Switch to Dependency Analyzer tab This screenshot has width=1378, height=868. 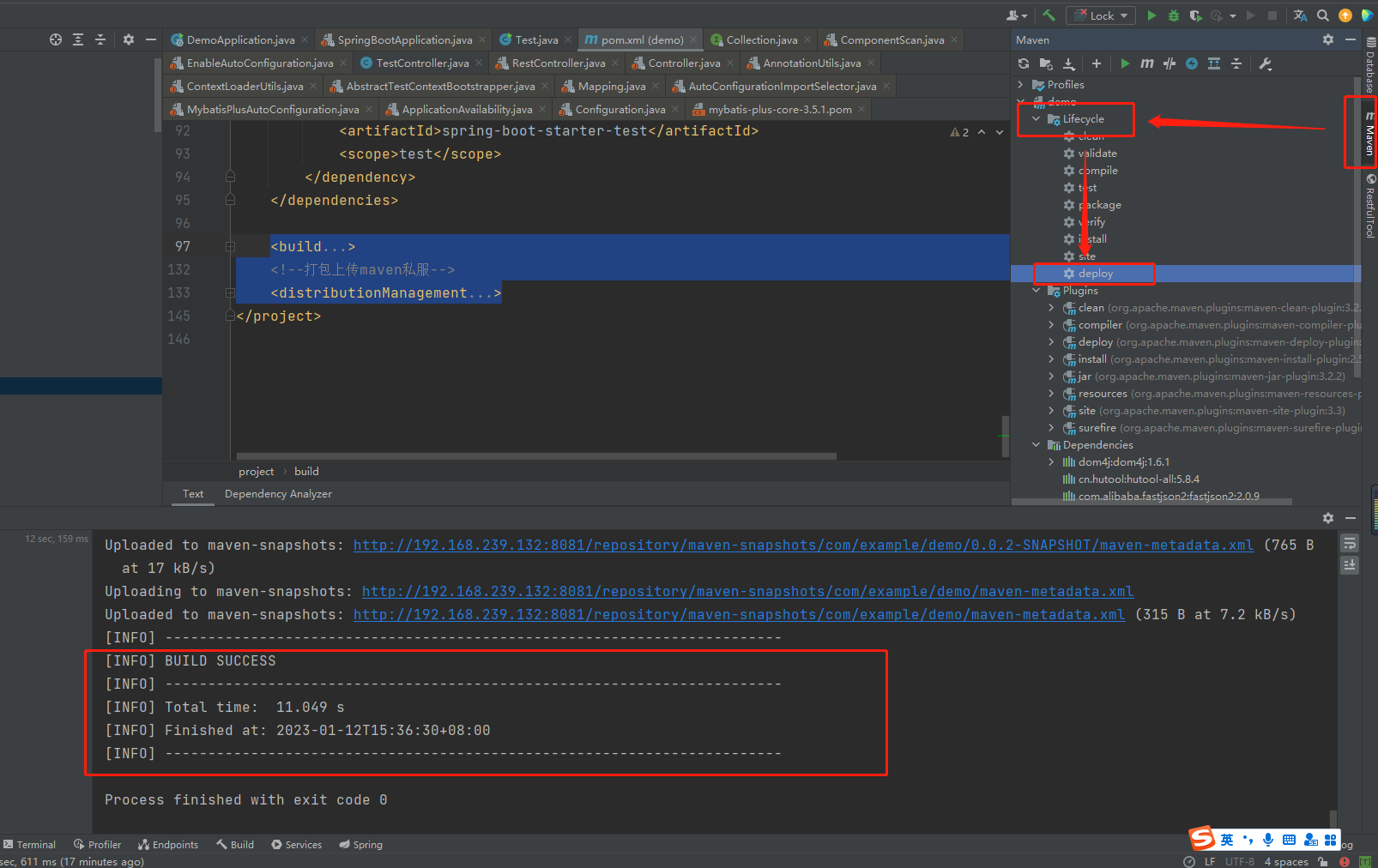coord(278,494)
